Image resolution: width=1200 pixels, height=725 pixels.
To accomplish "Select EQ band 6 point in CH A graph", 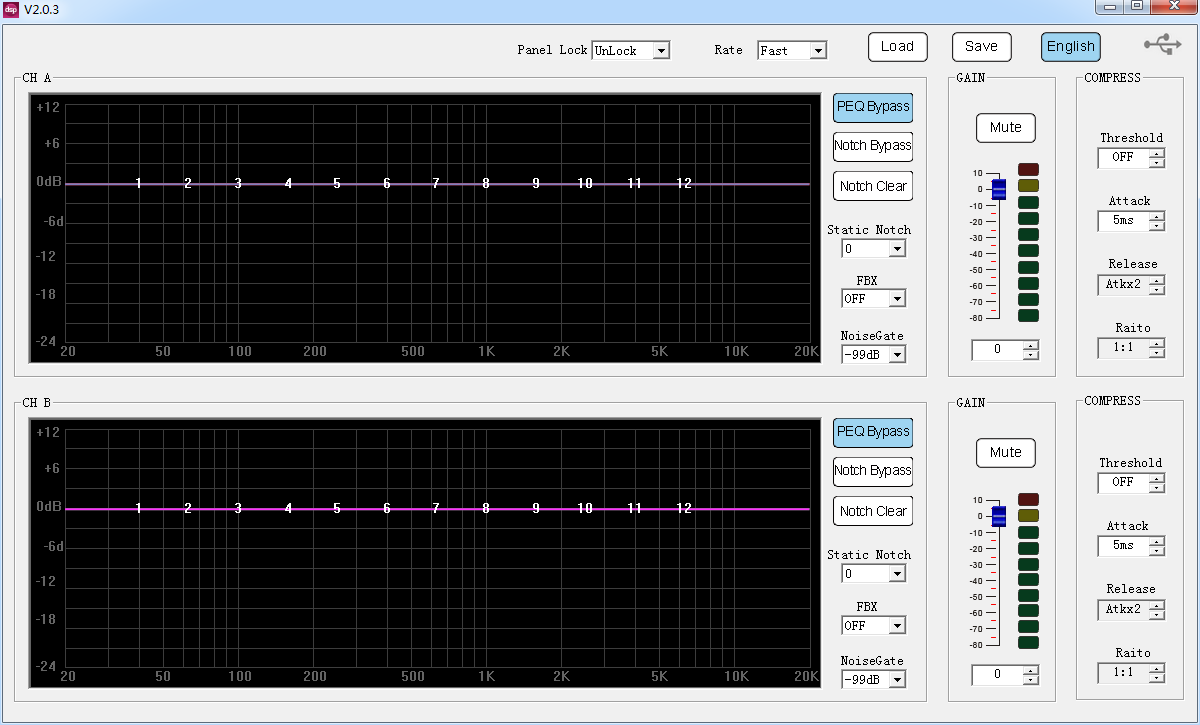I will tap(387, 183).
